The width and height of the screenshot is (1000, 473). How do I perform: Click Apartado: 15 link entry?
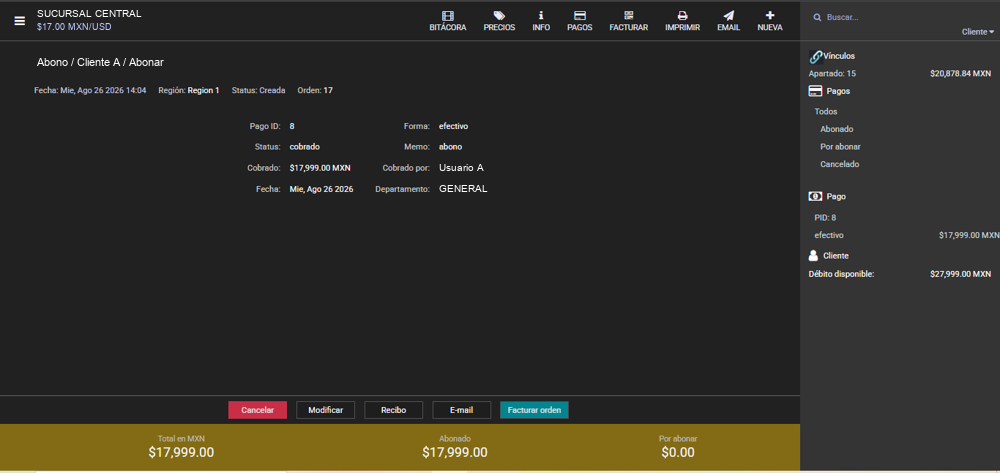click(832, 74)
